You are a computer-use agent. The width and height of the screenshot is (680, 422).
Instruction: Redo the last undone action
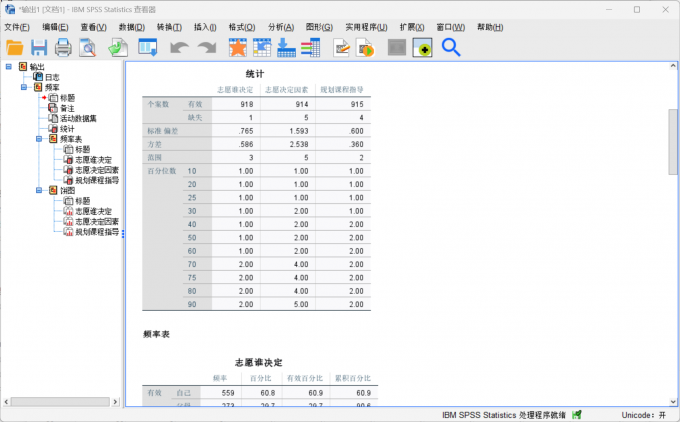(x=206, y=47)
